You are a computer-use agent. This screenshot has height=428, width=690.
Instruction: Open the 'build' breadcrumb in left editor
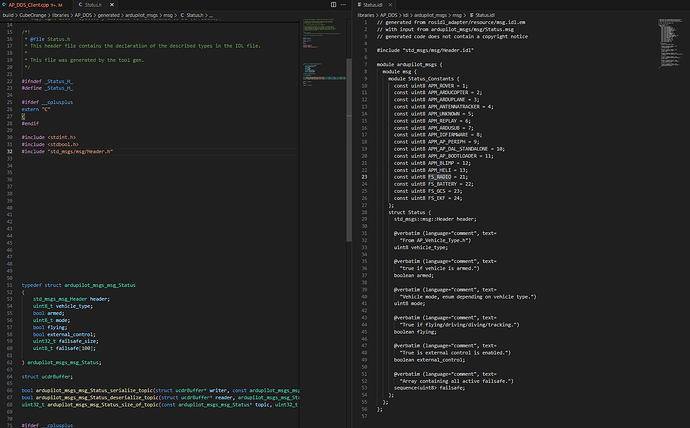click(8, 15)
